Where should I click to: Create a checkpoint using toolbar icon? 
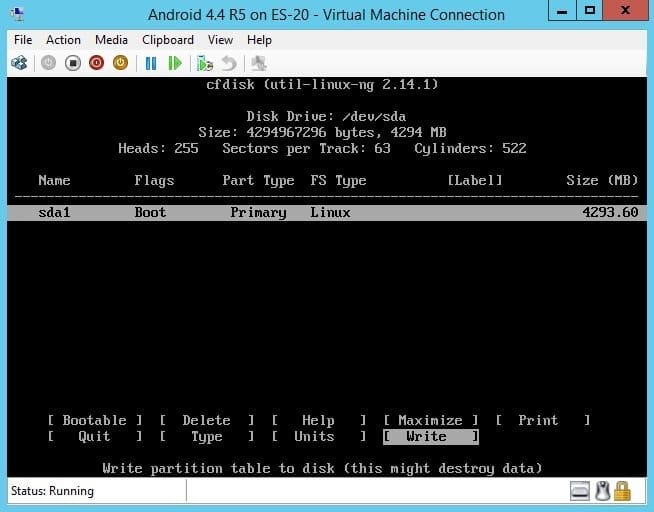coord(205,64)
